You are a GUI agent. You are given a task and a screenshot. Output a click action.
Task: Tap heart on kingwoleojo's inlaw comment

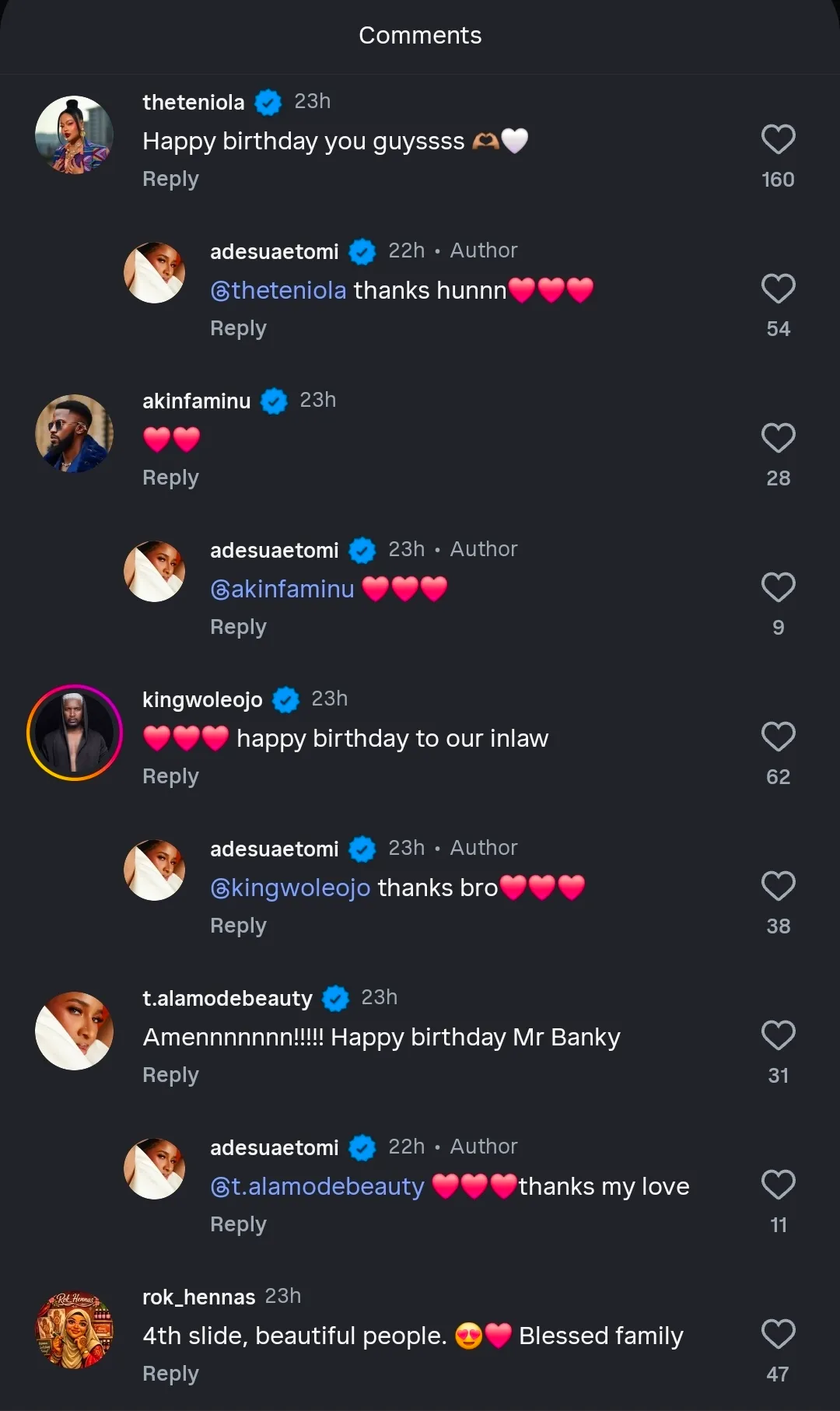tap(778, 737)
